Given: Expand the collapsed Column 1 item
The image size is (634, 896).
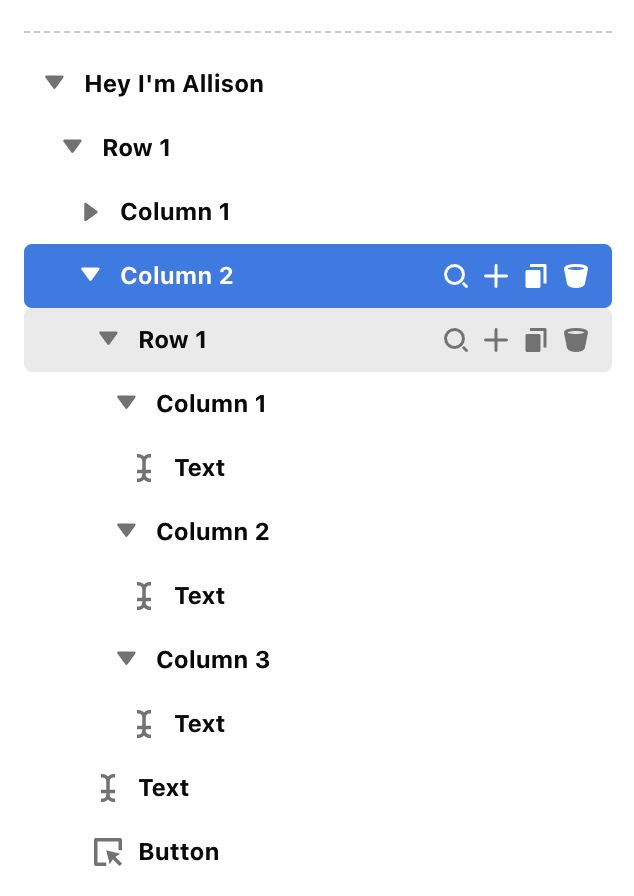Looking at the screenshot, I should (x=91, y=212).
